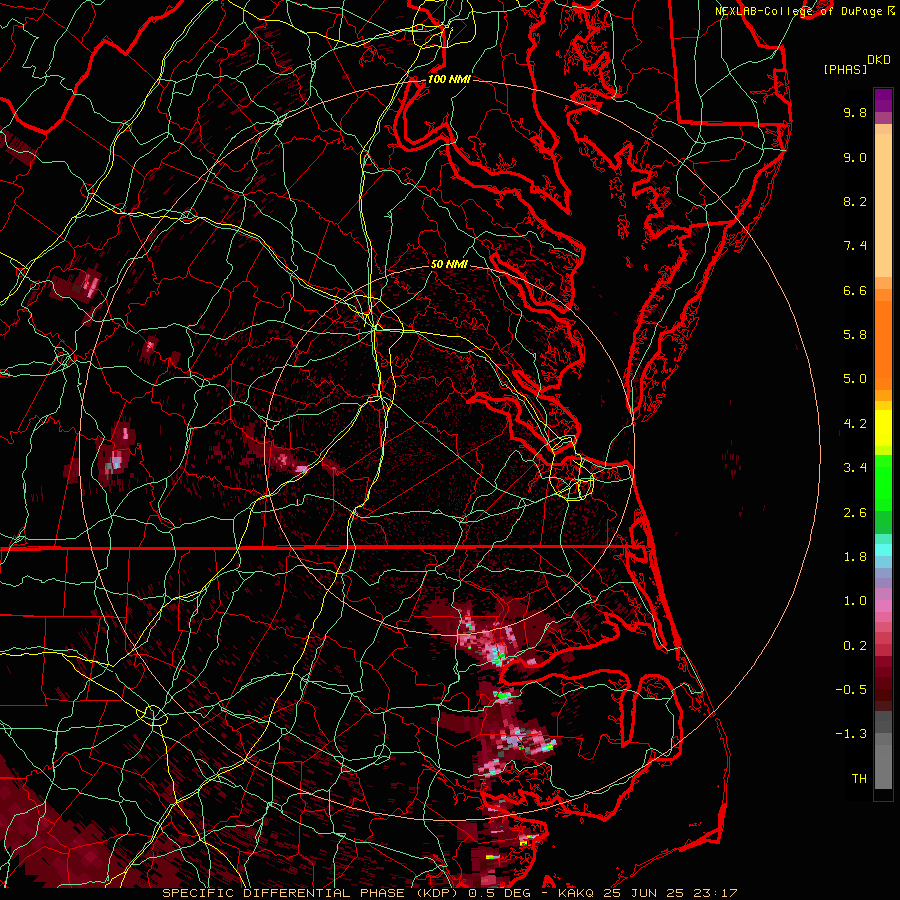Click the orange segment of the color bar
This screenshot has width=900, height=900.
(x=883, y=344)
